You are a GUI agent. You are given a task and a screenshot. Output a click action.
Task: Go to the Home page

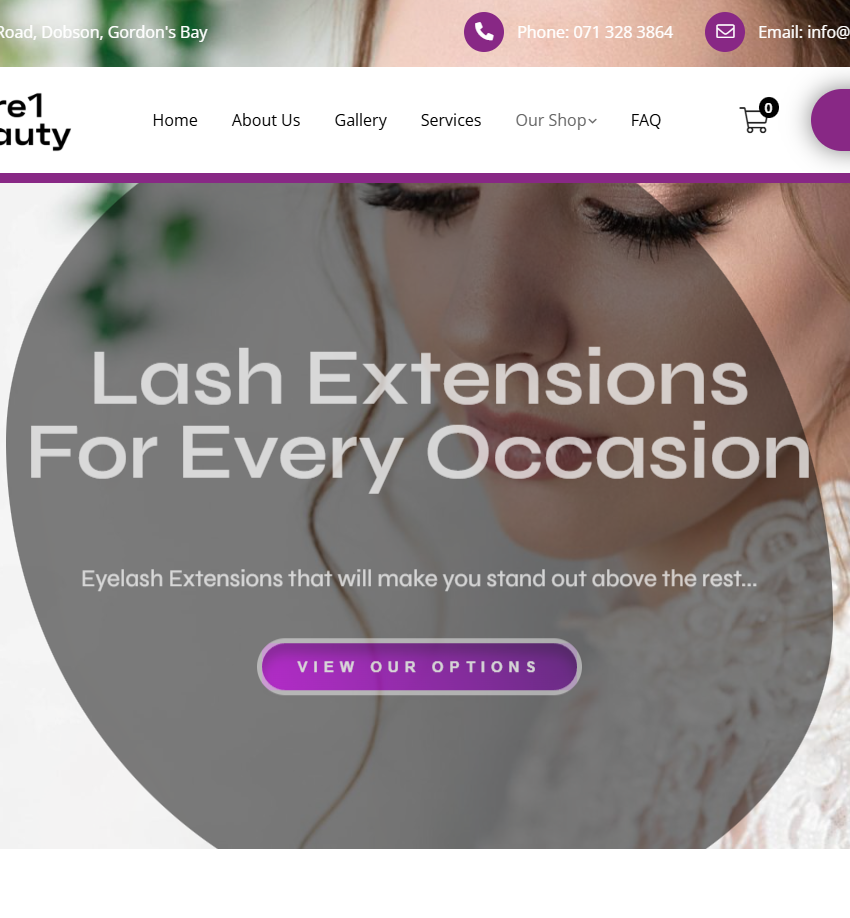tap(175, 120)
